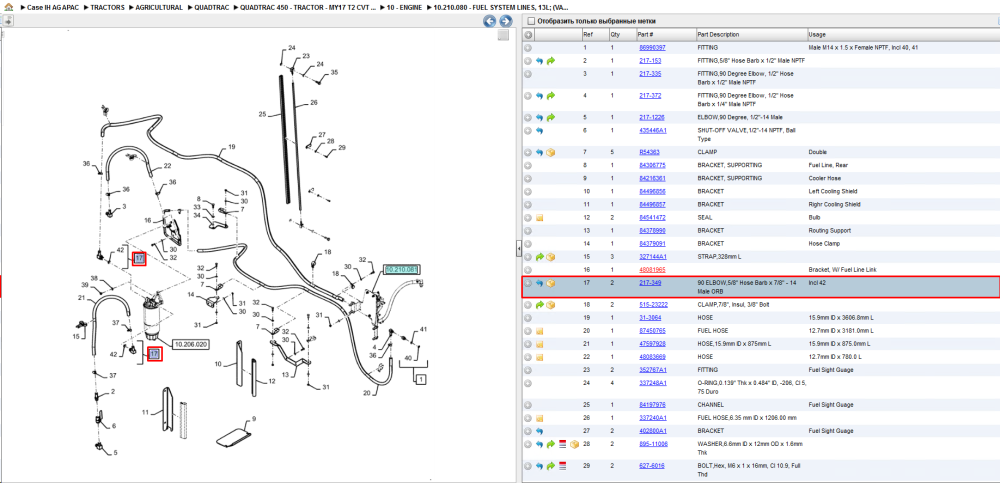Open part number 86990397 link
The image size is (1000, 483).
pyautogui.click(x=652, y=48)
